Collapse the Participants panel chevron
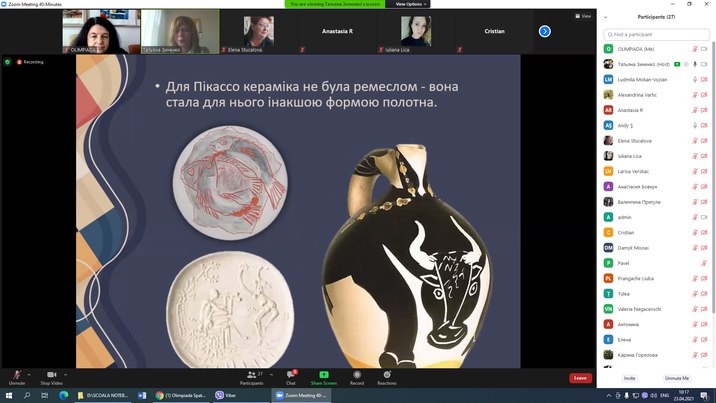Image resolution: width=716 pixels, height=403 pixels. 607,17
